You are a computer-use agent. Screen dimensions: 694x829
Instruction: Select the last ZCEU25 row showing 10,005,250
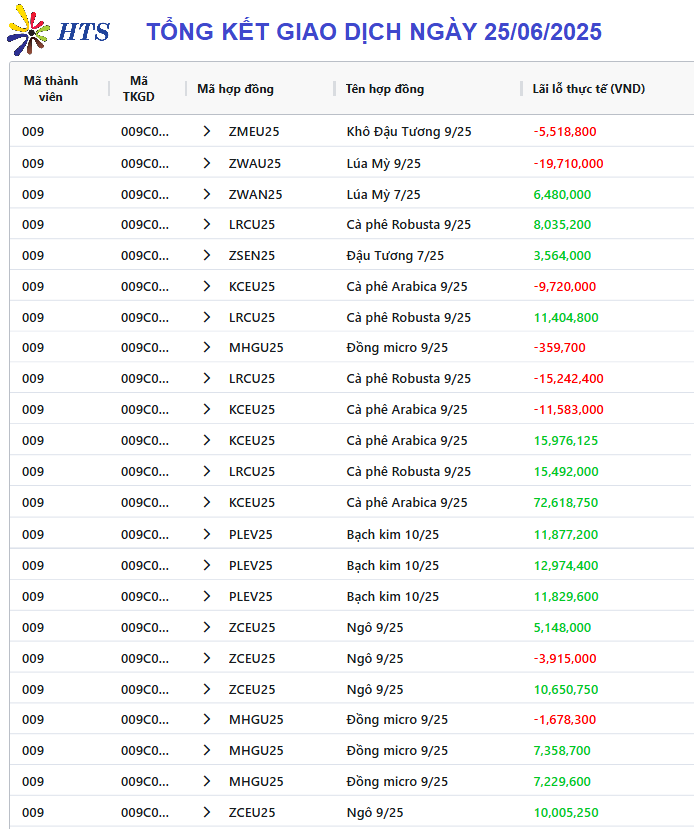click(351, 812)
